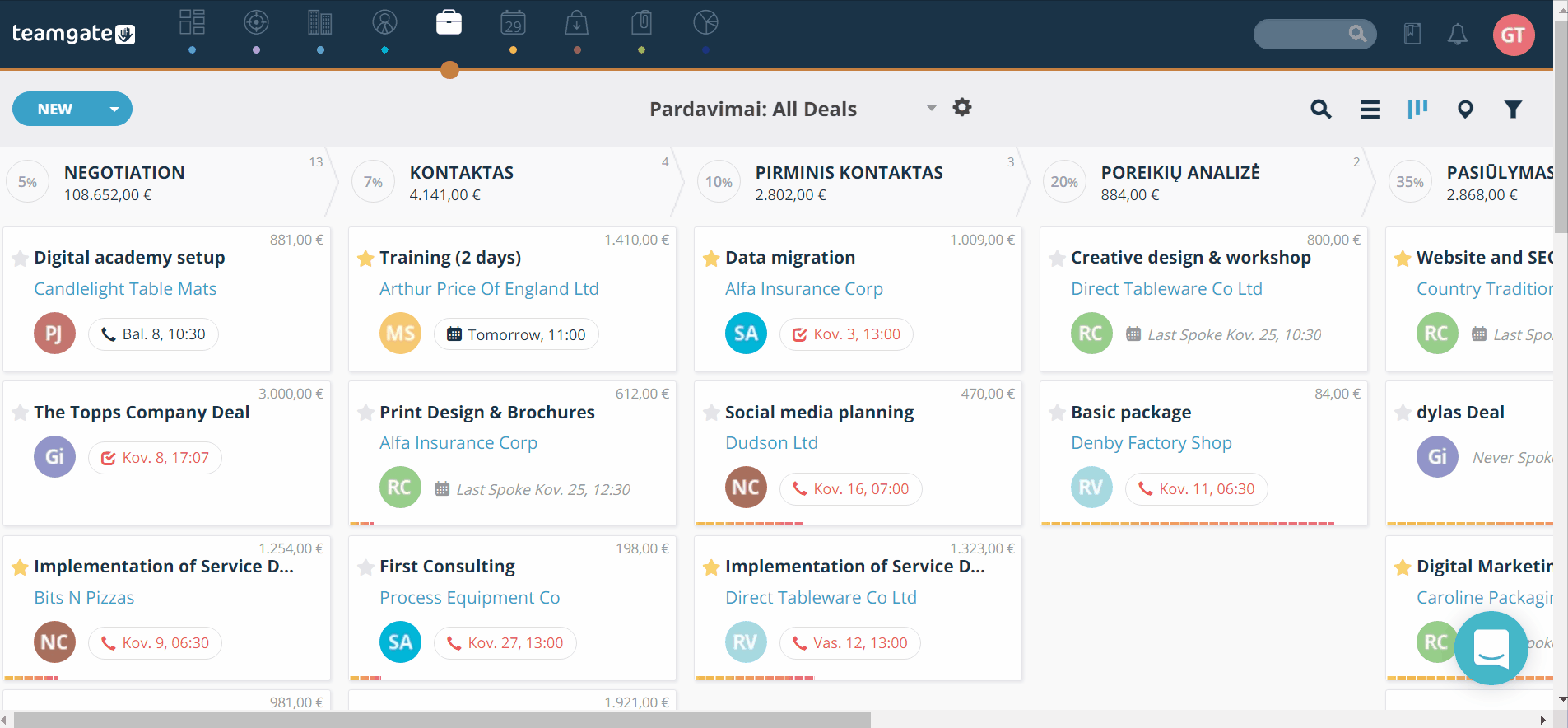The width and height of the screenshot is (1568, 728).
Task: Open the dashboard icon in top navigation
Action: 192,22
